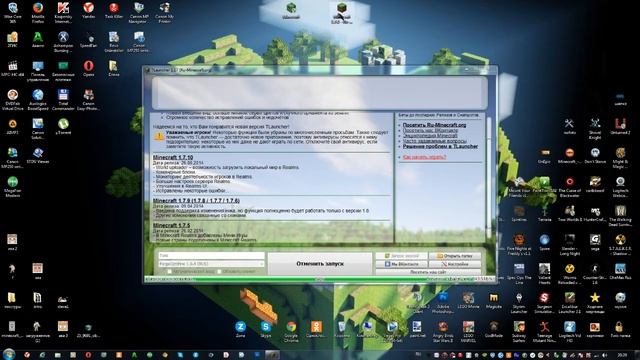Screen dimensions: 640x360
Task: Open the Counter-Strike 1.6 desktop icon
Action: pyautogui.click(x=595, y=273)
